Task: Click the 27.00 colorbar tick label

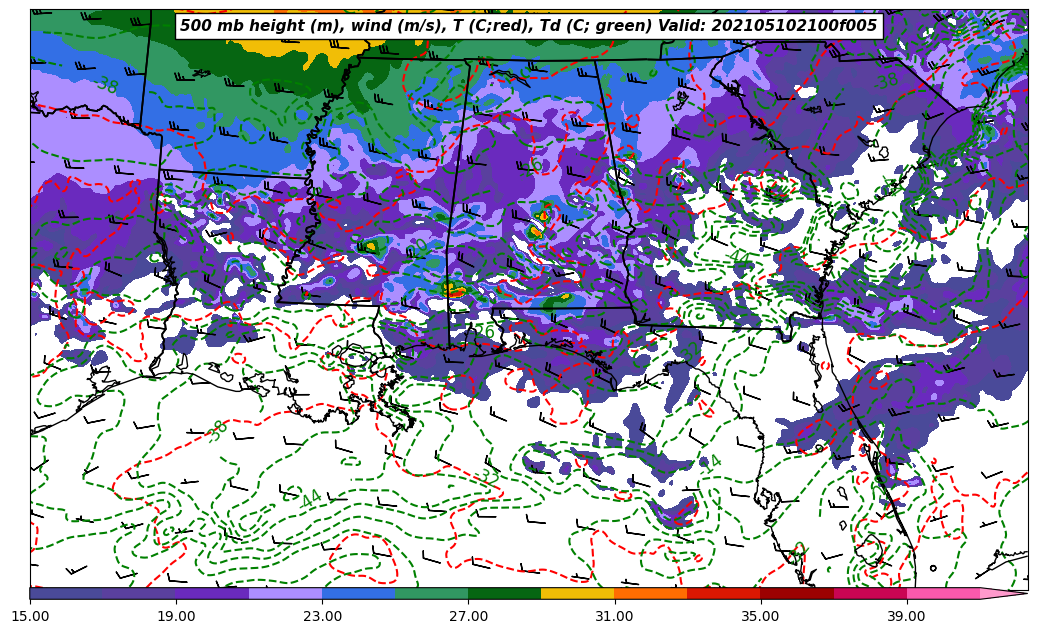Action: pos(468,616)
